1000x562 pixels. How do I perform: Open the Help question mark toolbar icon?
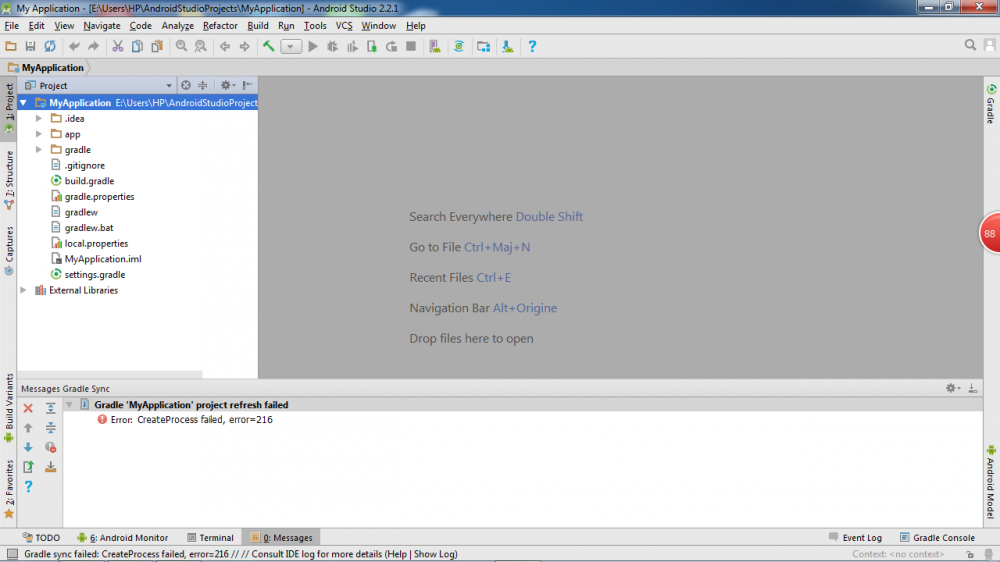[x=532, y=47]
